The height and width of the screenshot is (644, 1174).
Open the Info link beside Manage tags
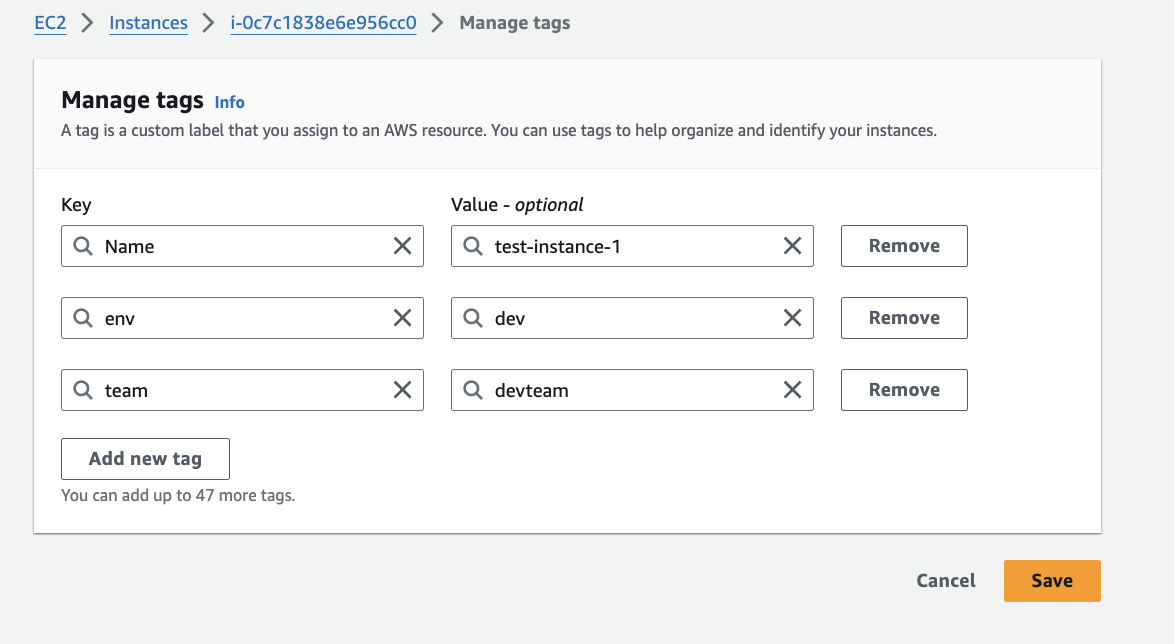point(229,102)
